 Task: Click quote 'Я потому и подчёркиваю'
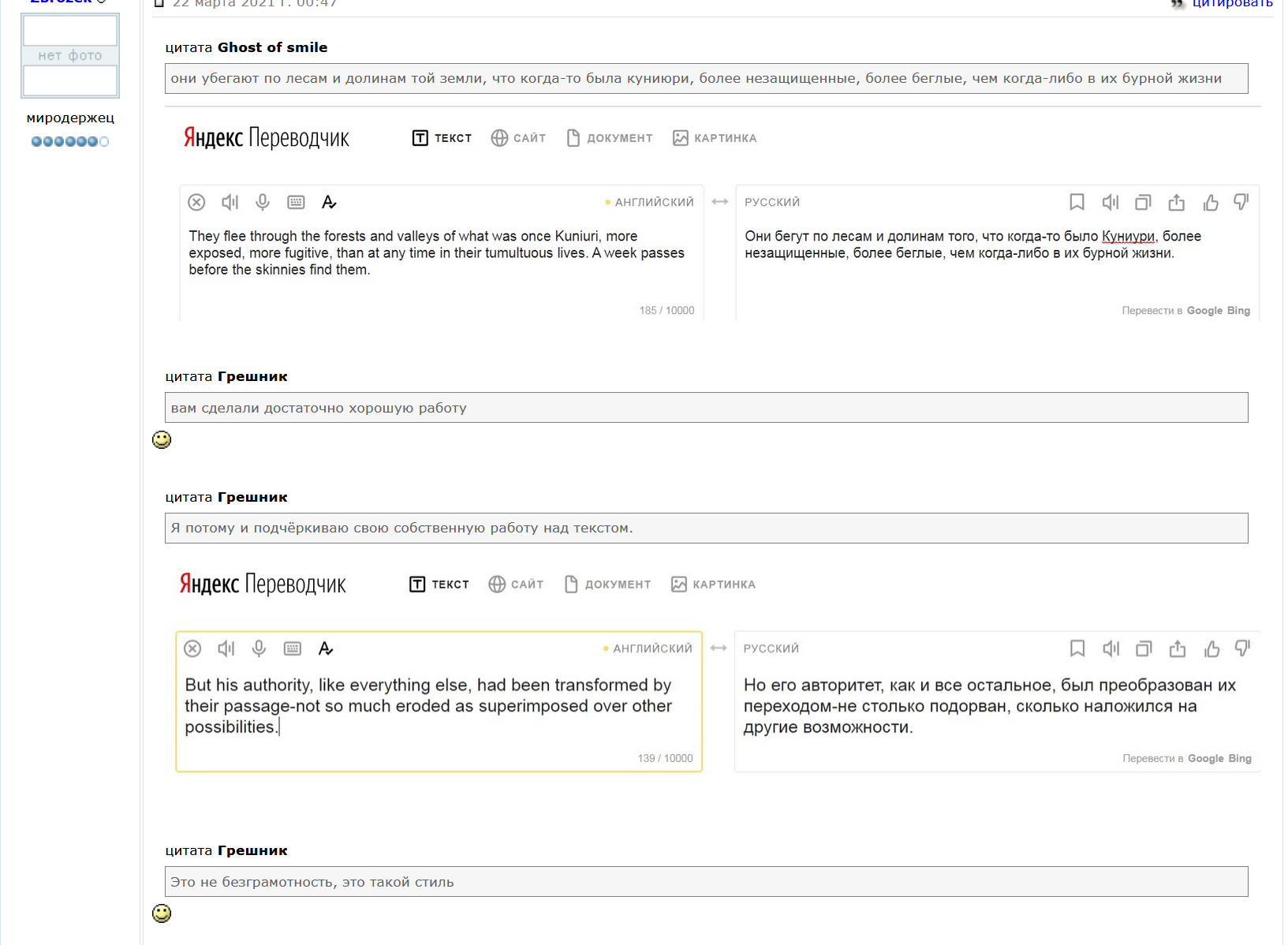pos(706,529)
